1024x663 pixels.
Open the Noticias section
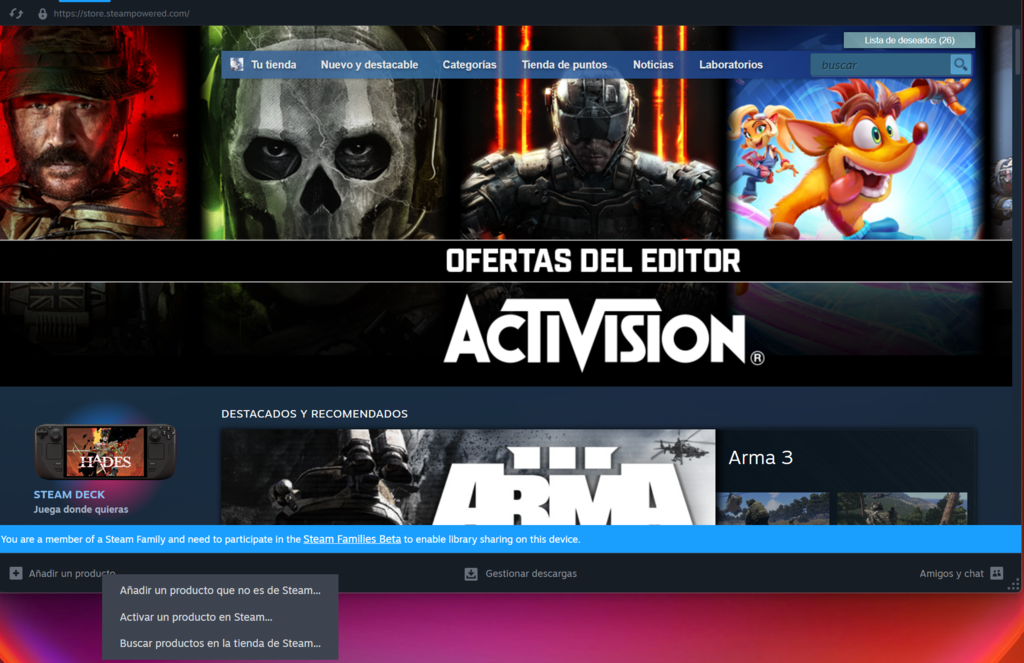tap(652, 63)
